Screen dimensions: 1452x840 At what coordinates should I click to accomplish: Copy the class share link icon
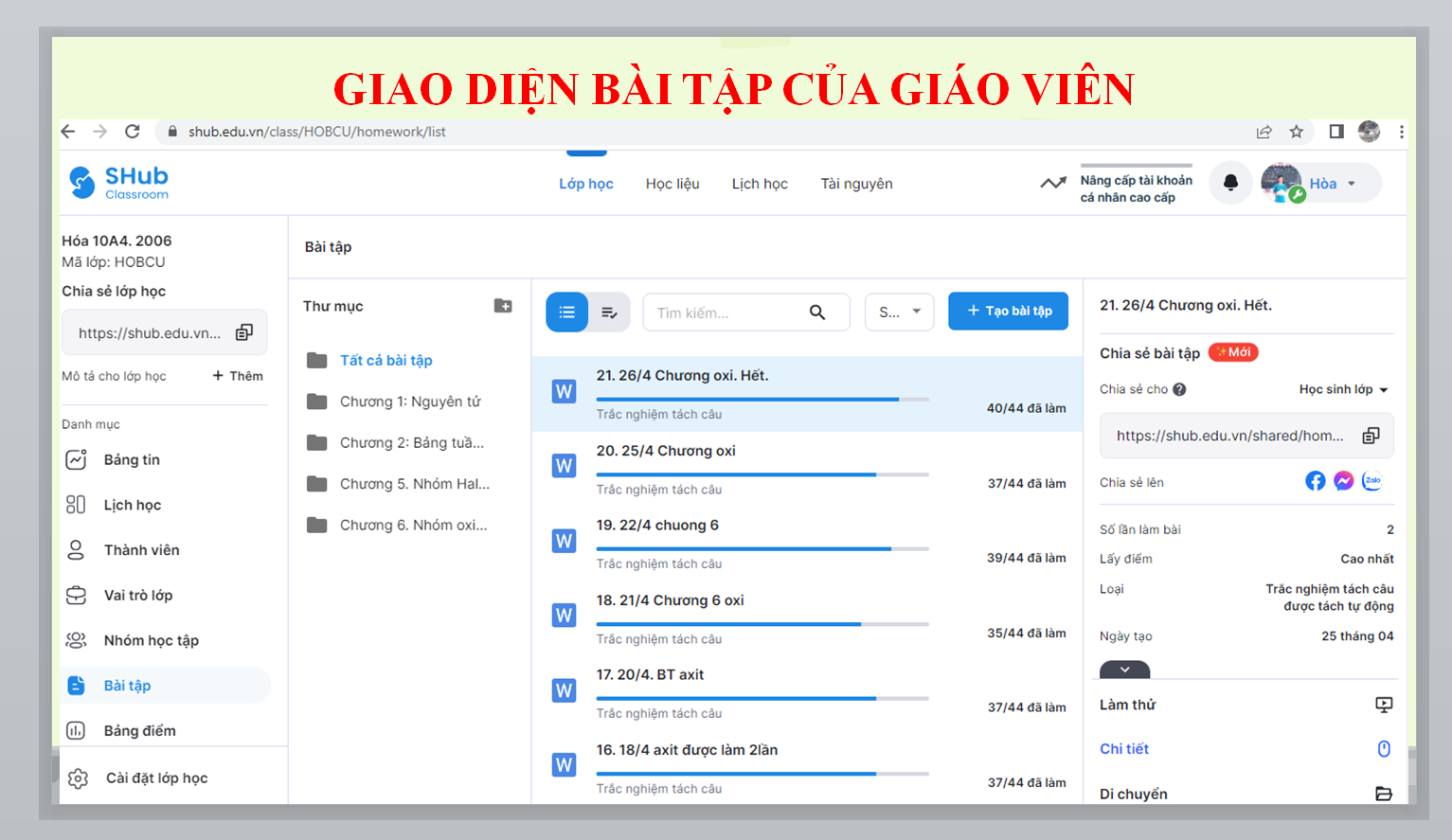244,332
